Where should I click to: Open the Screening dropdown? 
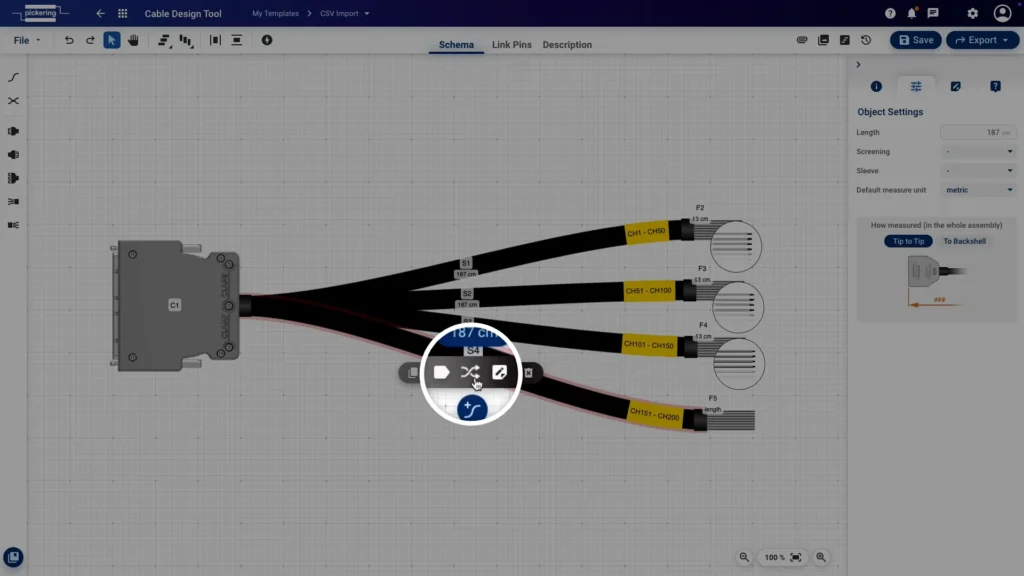coord(978,152)
